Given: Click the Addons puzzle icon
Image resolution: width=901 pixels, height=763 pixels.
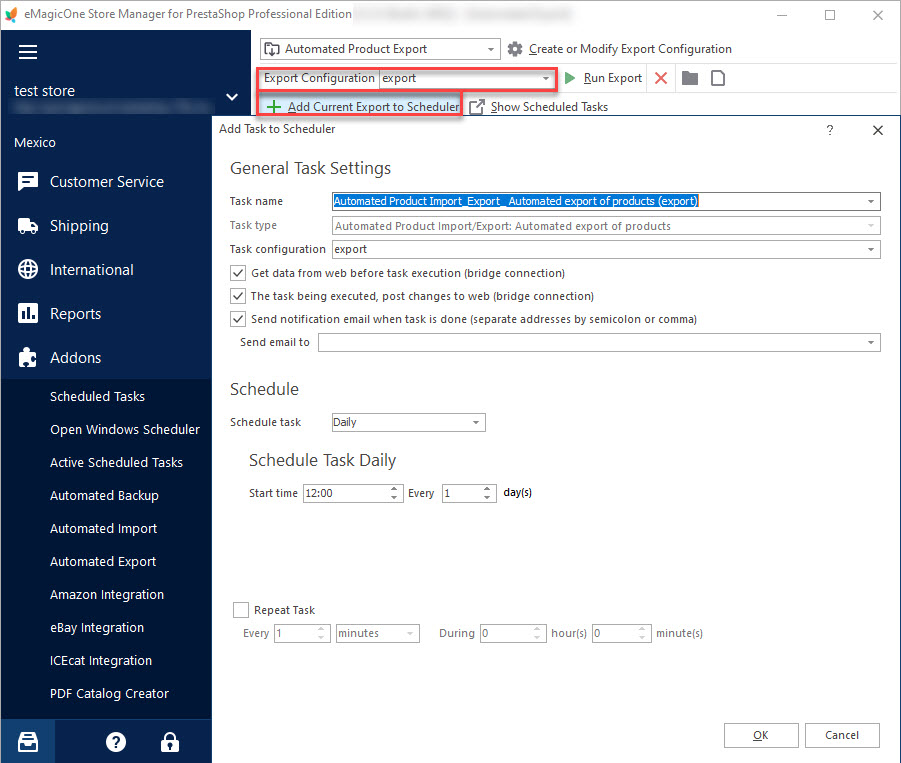Looking at the screenshot, I should [x=28, y=357].
